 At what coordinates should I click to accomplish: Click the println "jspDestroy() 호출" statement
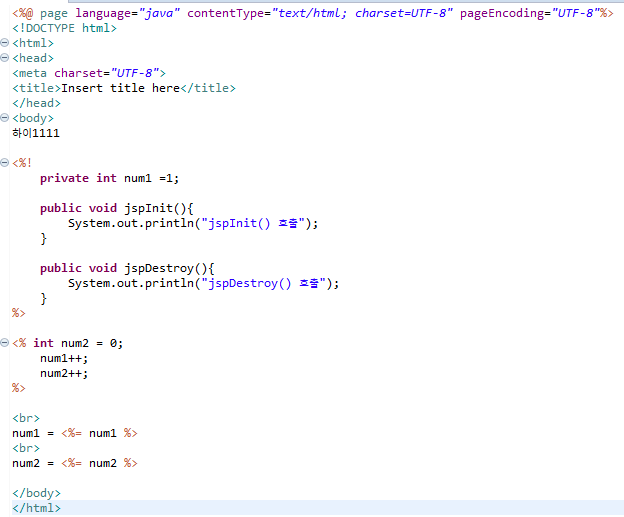click(203, 283)
